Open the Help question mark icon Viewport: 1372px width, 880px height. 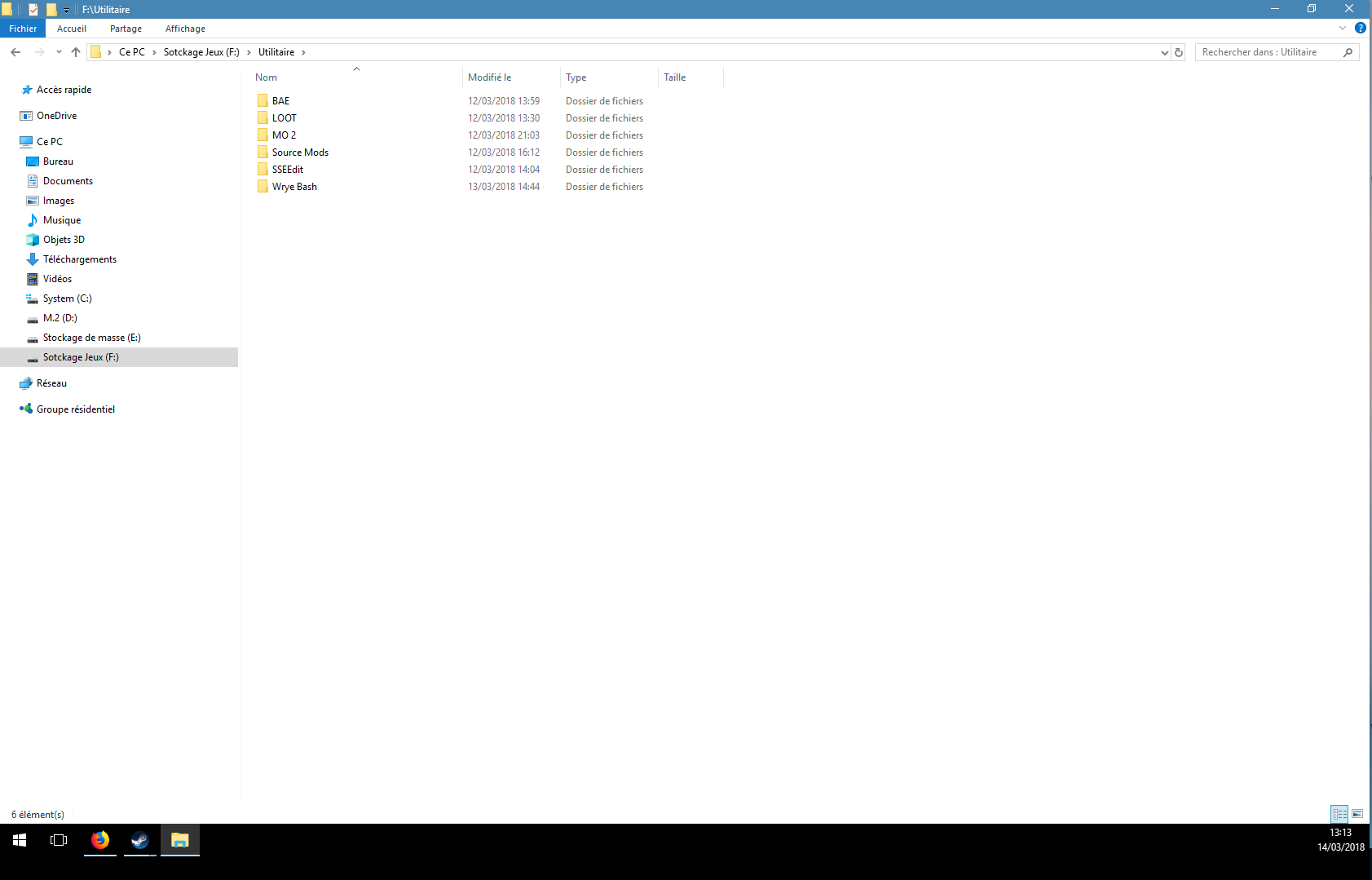[x=1360, y=29]
